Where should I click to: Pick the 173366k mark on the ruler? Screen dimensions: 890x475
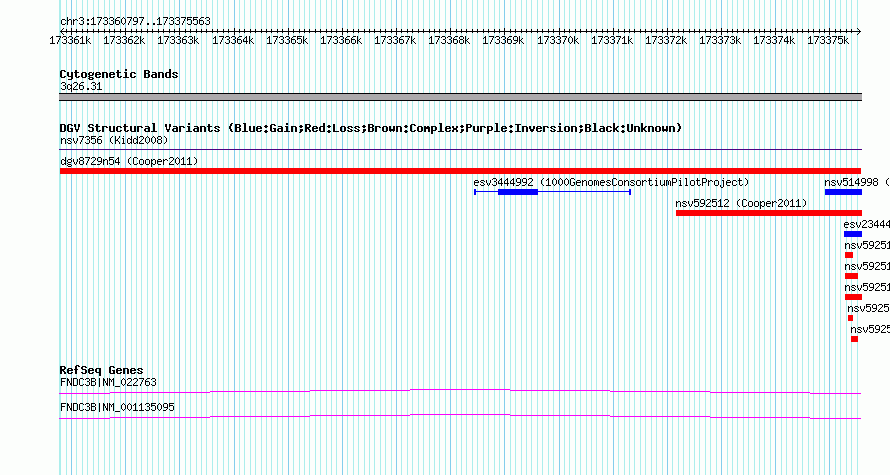(341, 41)
